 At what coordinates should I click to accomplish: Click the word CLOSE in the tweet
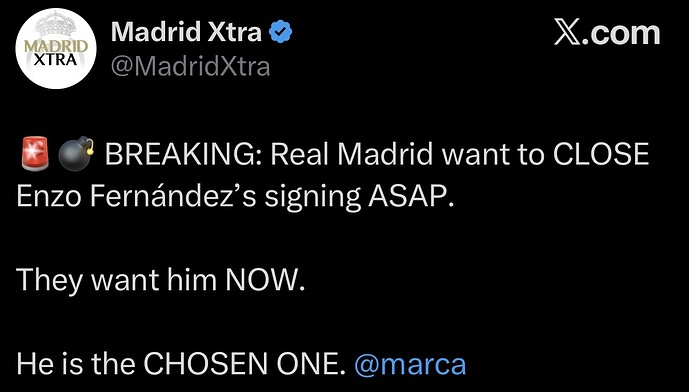coord(601,154)
